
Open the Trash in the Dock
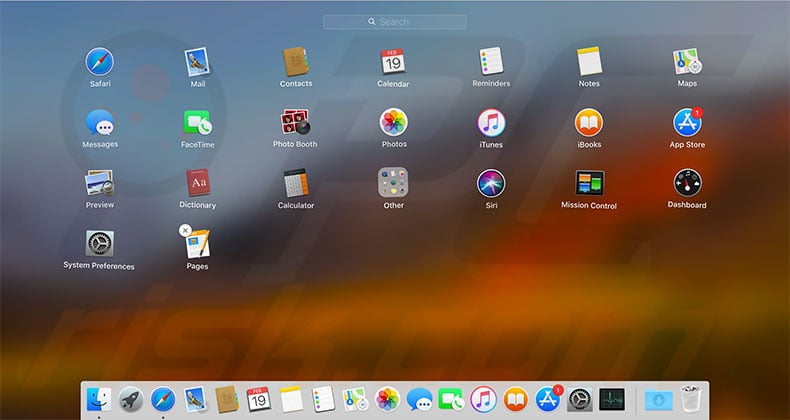(x=690, y=399)
